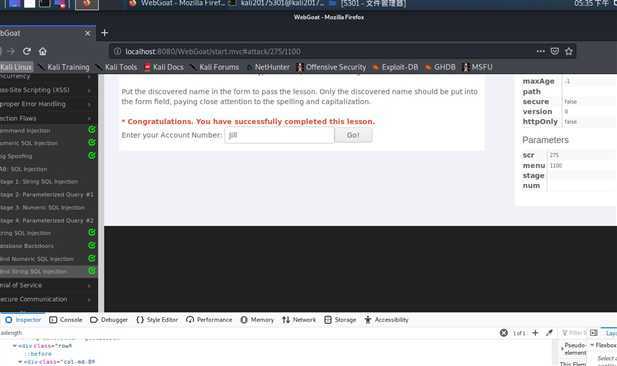Collapse the div class col-md node
Screen dimensions: 617x366
[x=20, y=362]
